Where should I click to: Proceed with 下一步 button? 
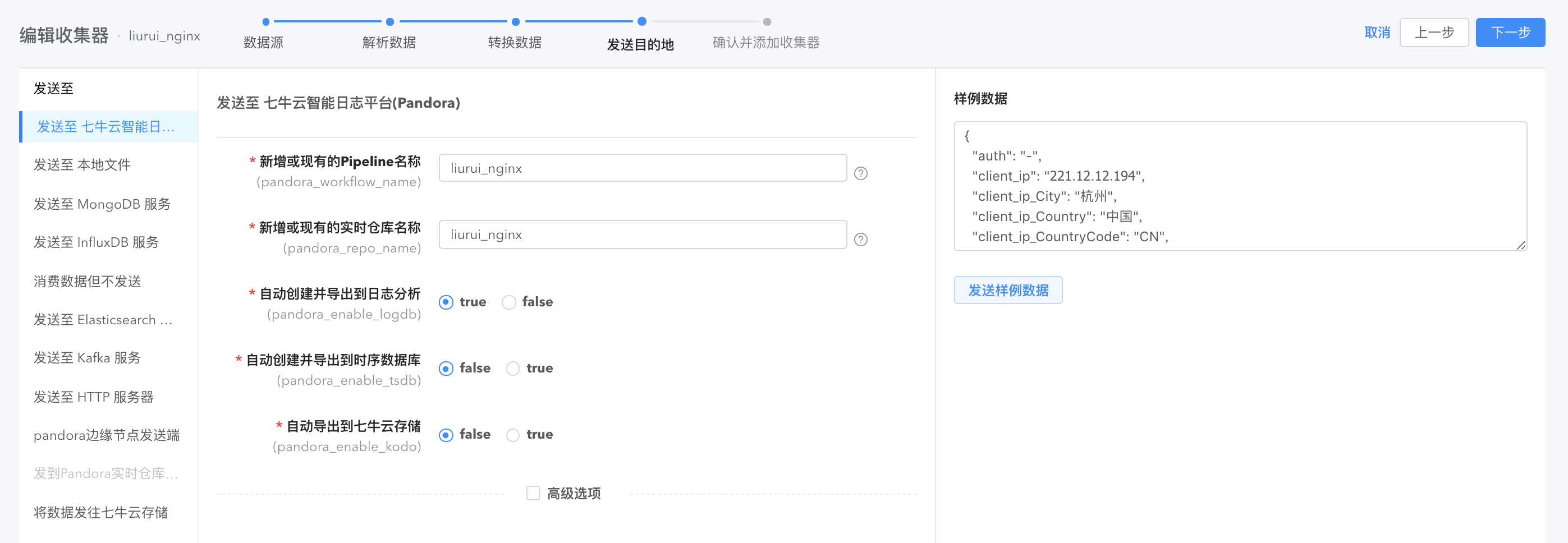click(1510, 33)
